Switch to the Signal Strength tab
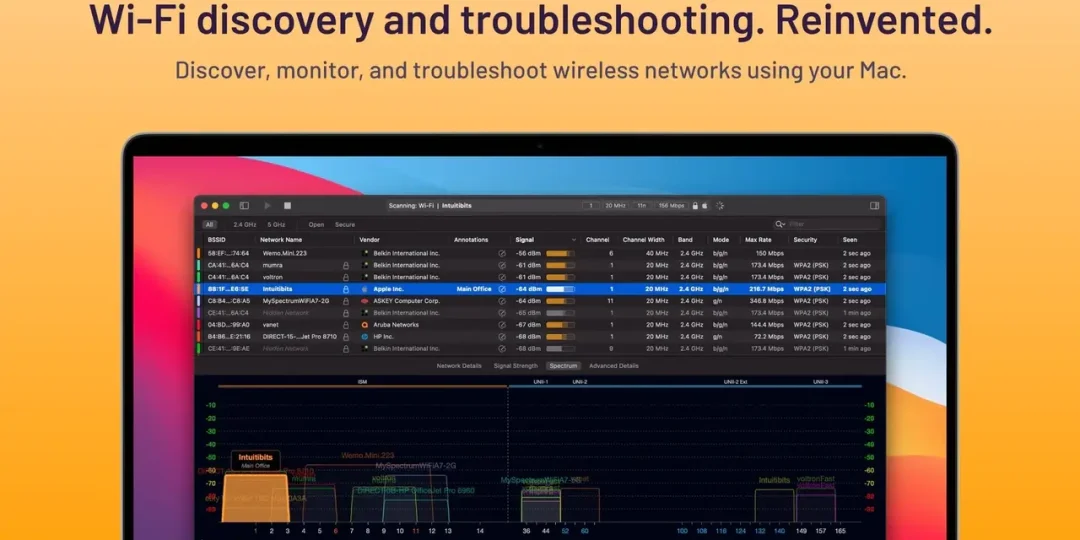1080x540 pixels. [515, 366]
